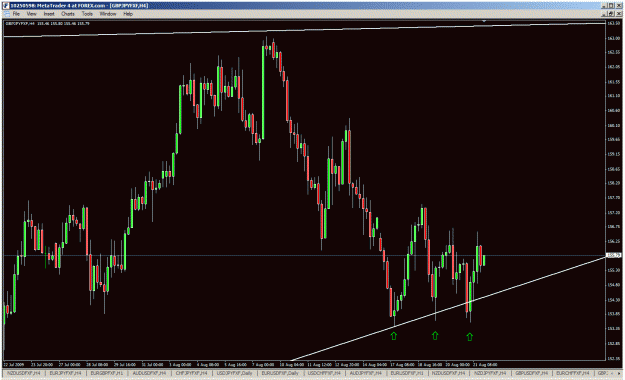
Task: Switch to the USDCHFFXF,H4 chart tab
Action: coord(324,373)
